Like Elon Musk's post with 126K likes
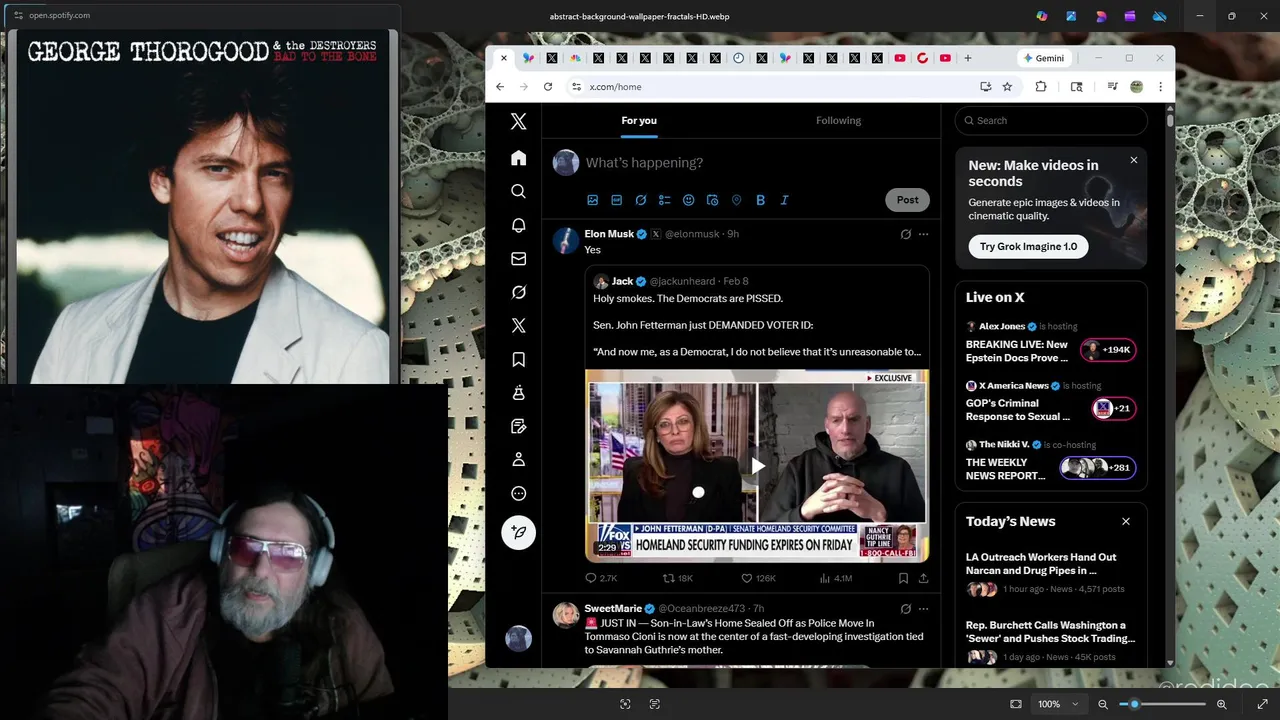 pos(758,578)
